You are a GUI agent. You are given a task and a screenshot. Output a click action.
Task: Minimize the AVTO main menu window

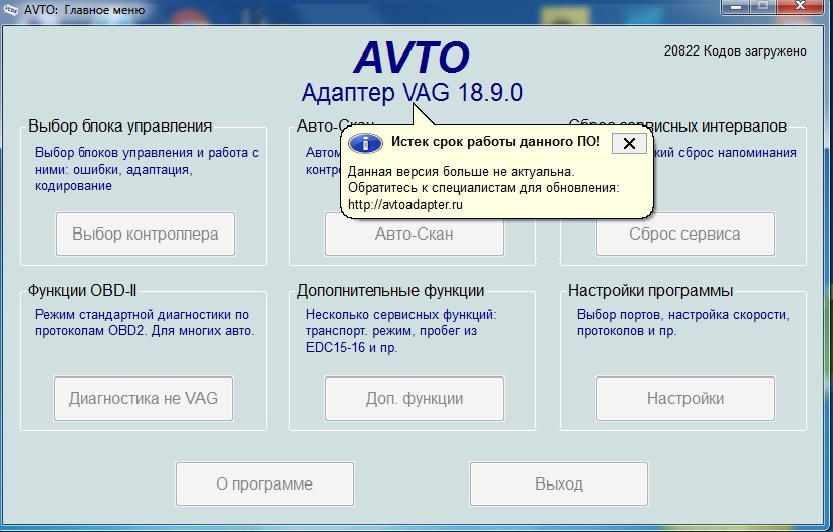(736, 7)
